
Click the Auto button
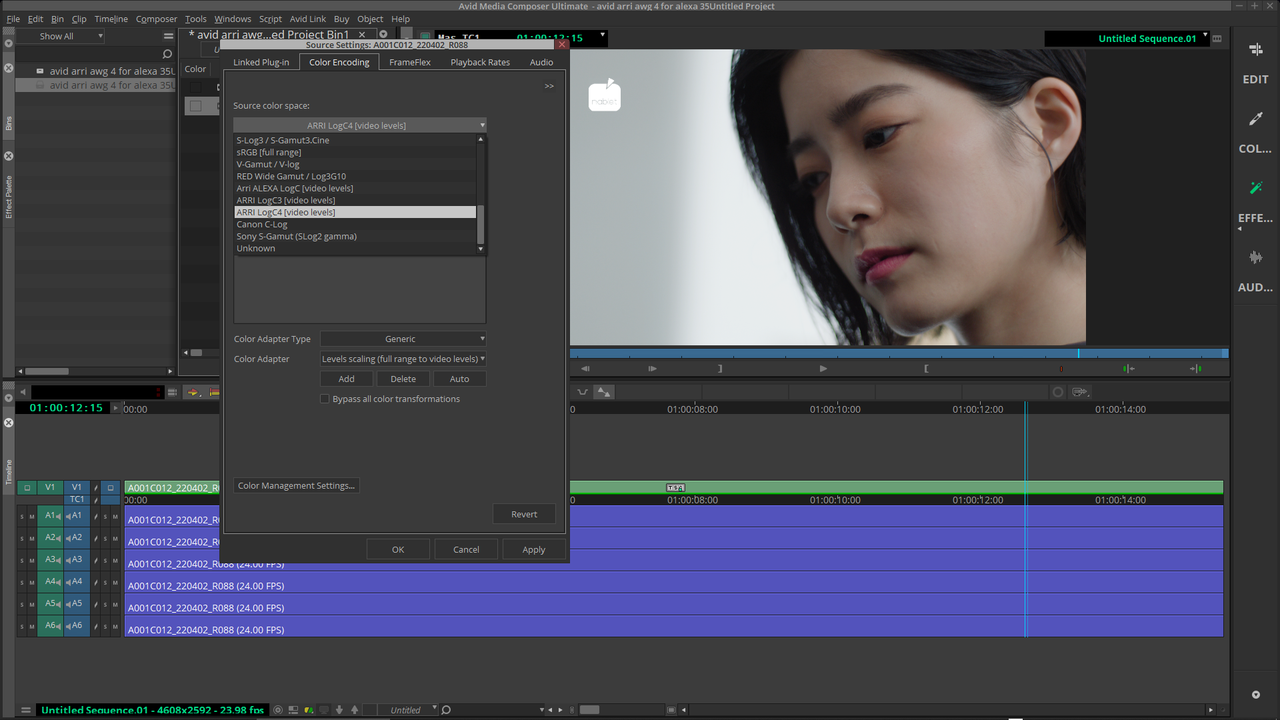459,379
